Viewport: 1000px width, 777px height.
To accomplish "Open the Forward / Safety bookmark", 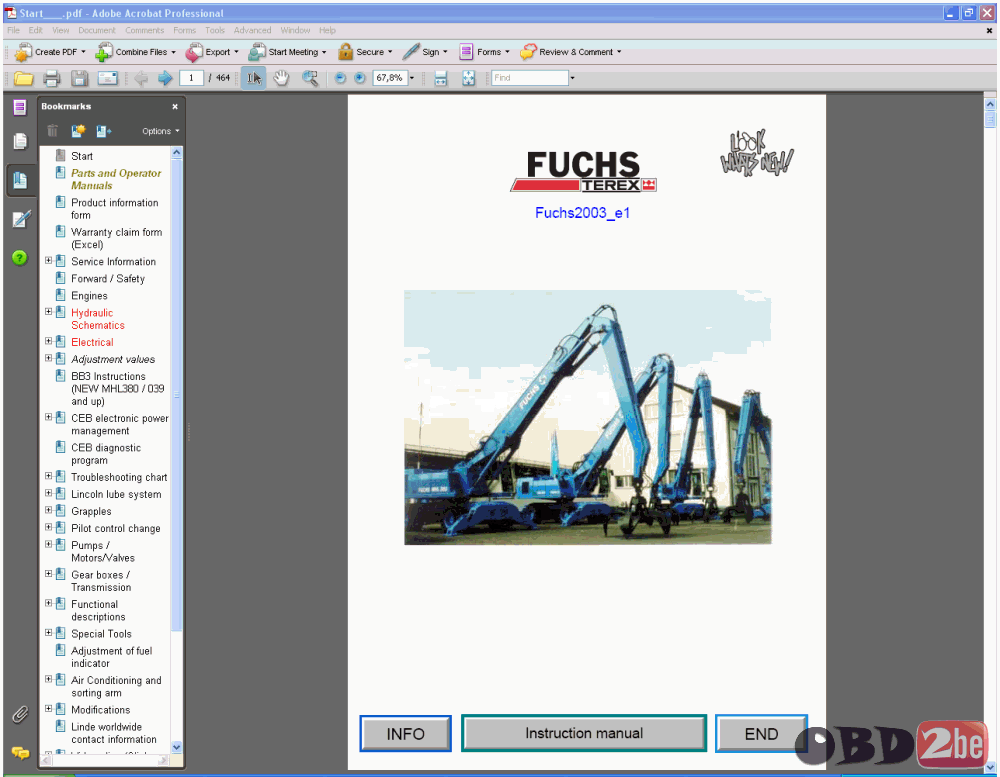I will coord(108,279).
